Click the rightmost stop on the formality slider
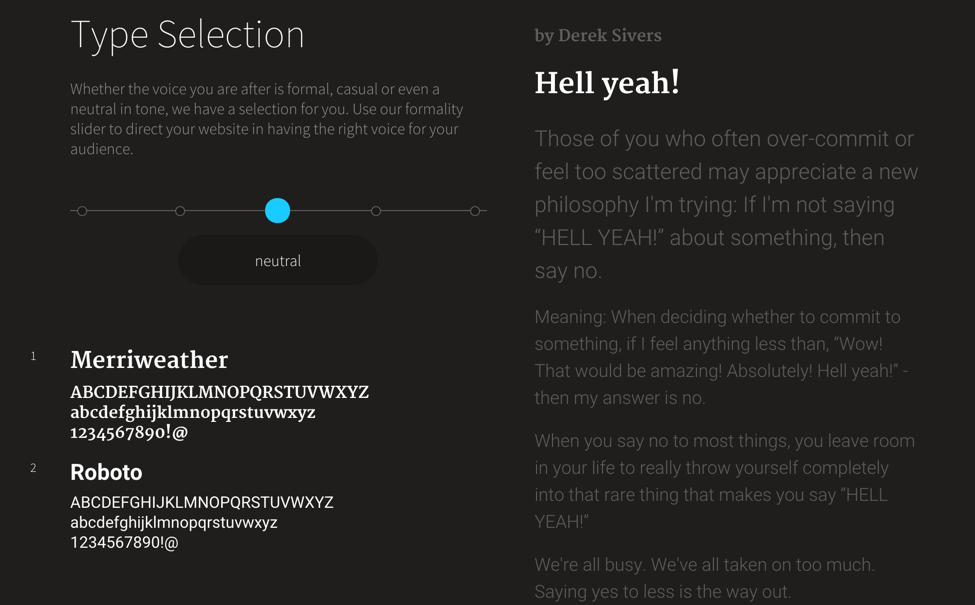 pyautogui.click(x=475, y=211)
